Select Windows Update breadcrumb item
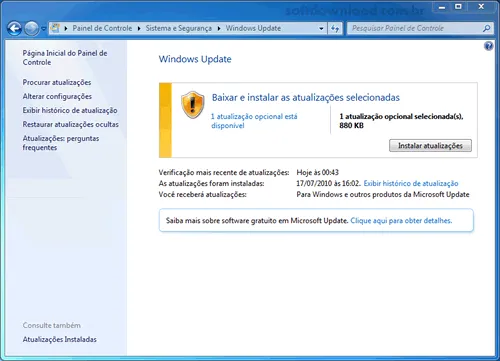Image resolution: width=500 pixels, height=361 pixels. (x=253, y=28)
